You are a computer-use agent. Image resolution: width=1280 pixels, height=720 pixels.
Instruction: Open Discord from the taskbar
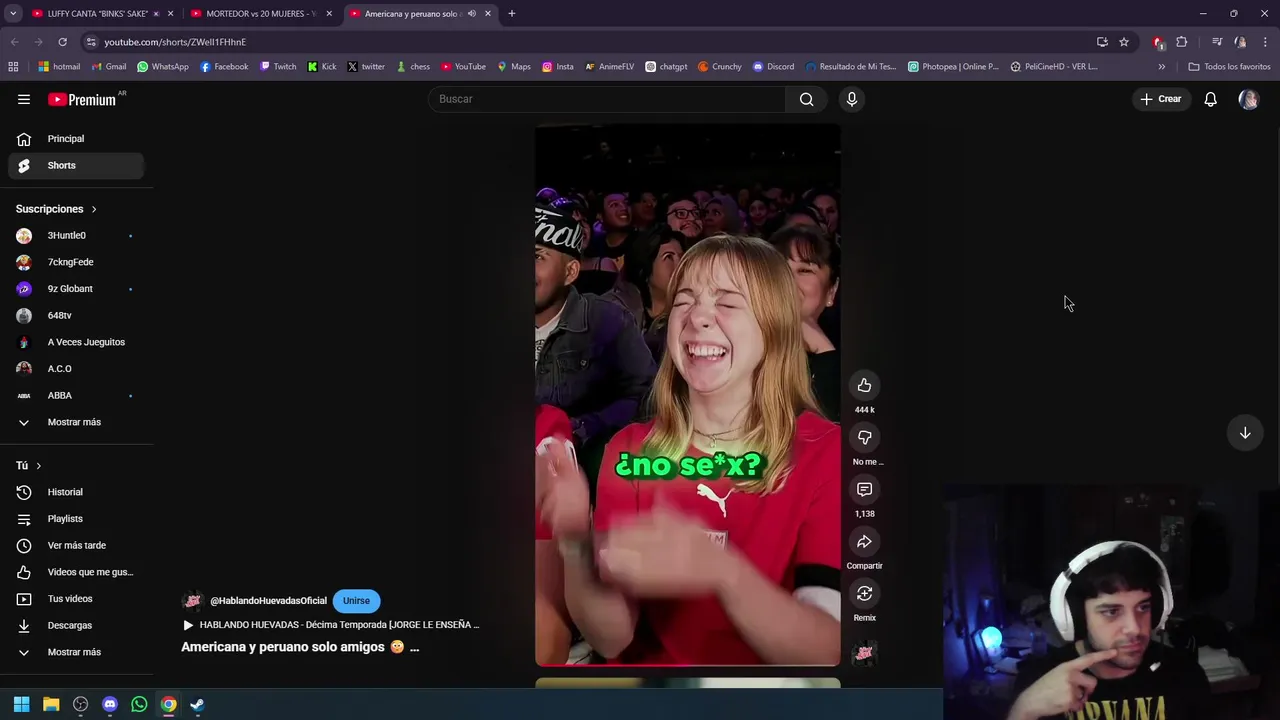pyautogui.click(x=110, y=704)
